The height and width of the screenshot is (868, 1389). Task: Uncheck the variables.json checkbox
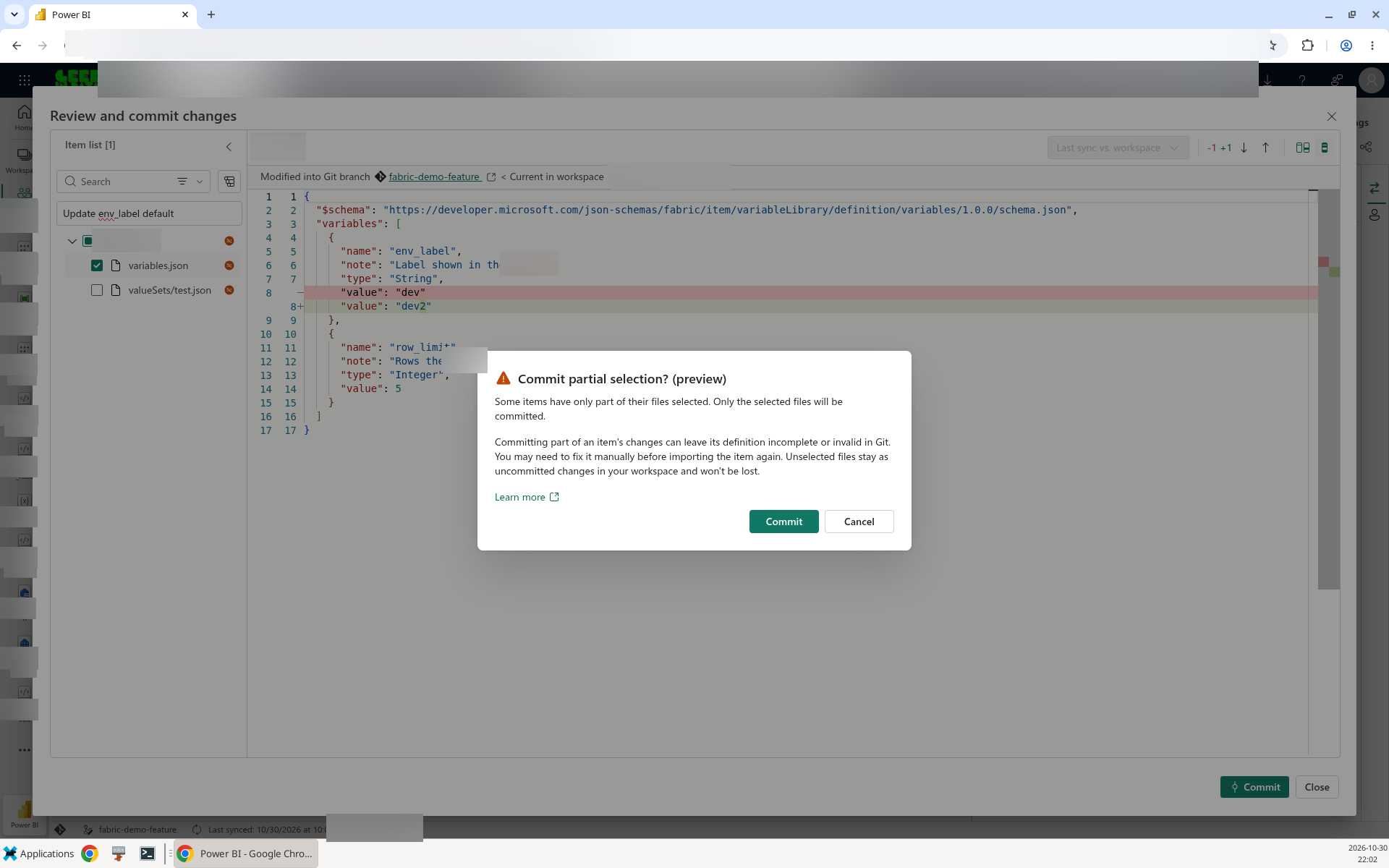(x=97, y=265)
